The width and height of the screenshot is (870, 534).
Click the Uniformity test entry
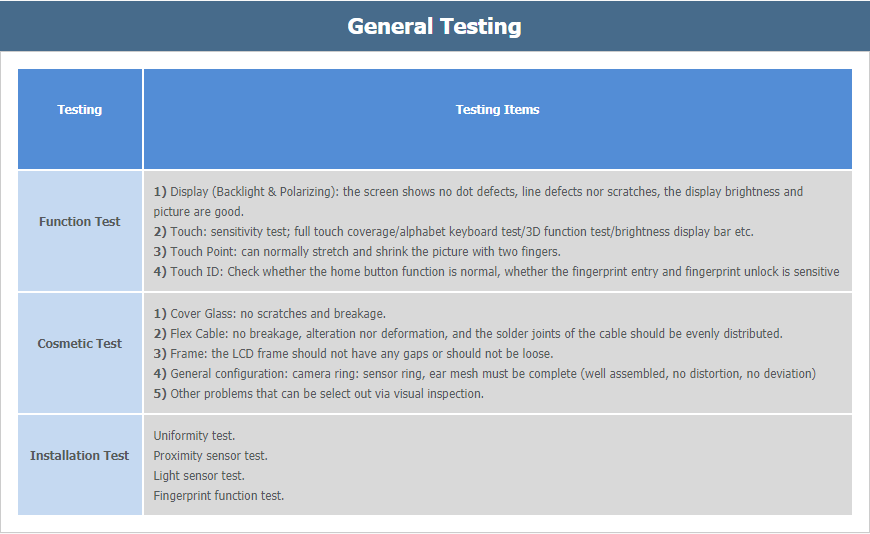[x=194, y=436]
